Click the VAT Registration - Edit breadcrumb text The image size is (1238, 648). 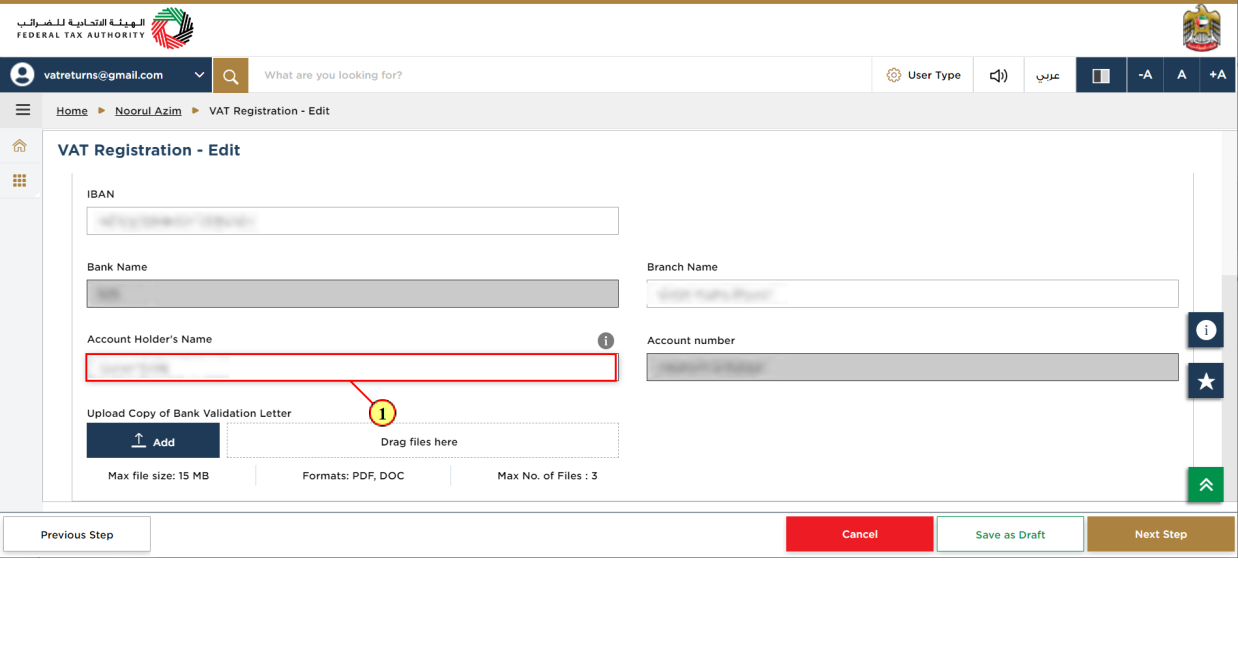click(269, 111)
